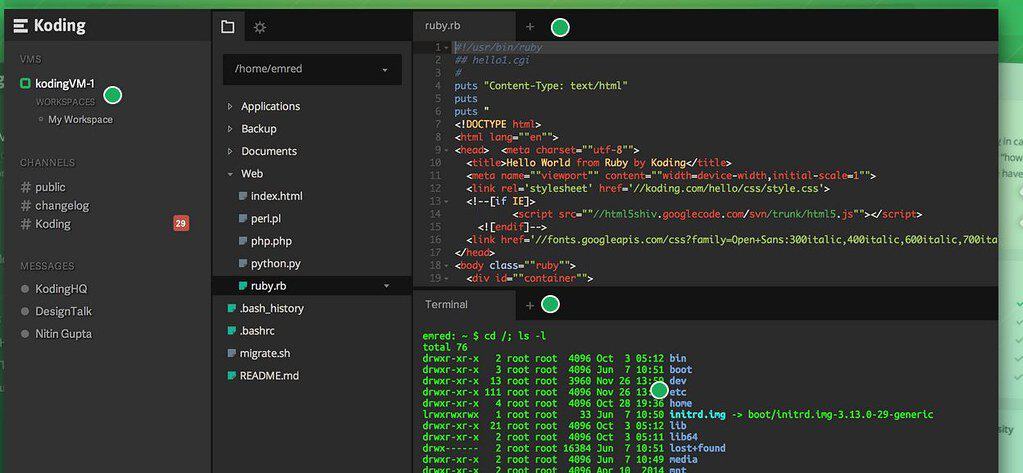Click the status dot next to DesignTalk

[x=25, y=311]
